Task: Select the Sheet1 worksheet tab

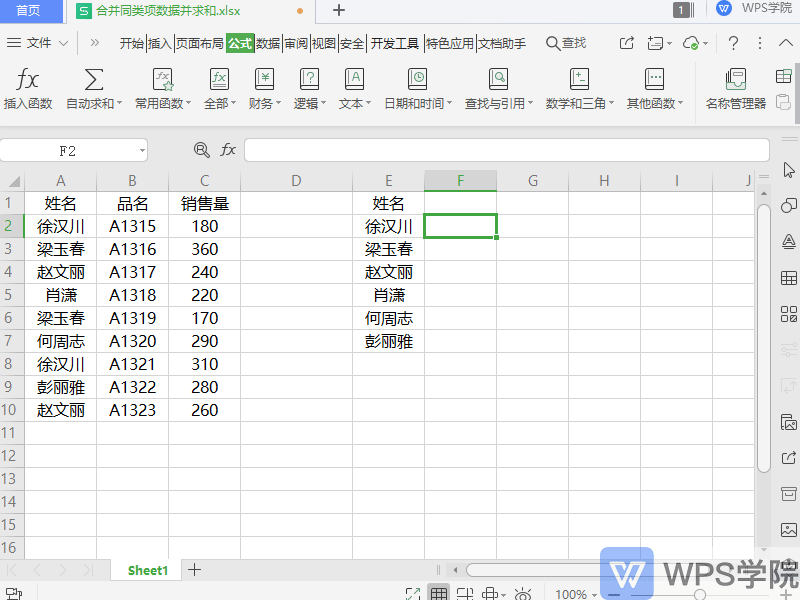Action: coord(147,570)
